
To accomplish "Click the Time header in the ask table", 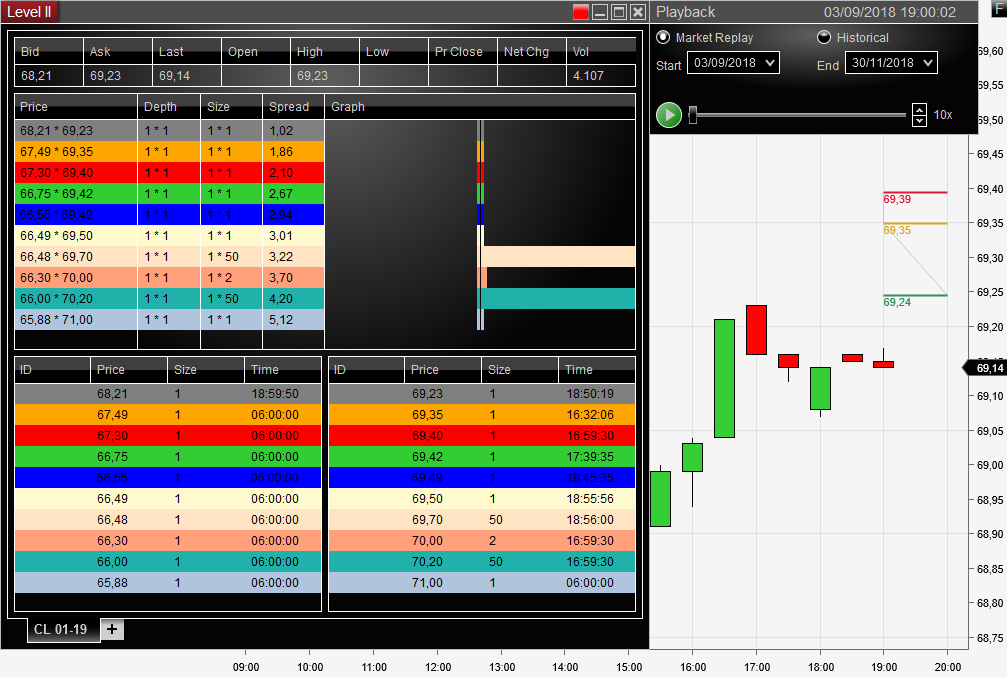I will click(597, 369).
